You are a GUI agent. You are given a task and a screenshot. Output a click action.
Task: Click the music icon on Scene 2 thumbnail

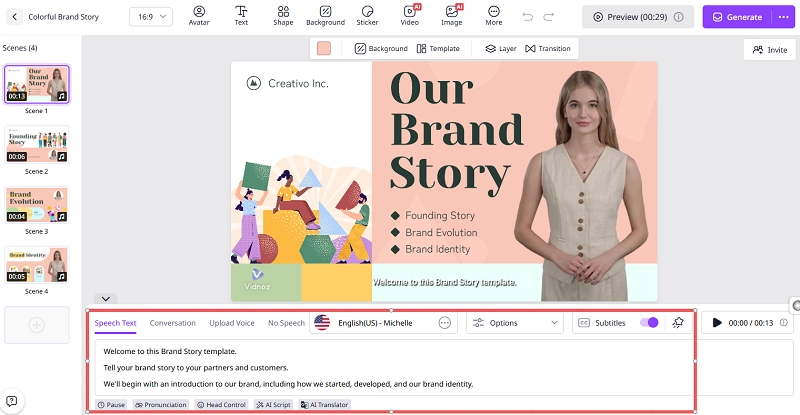coord(62,157)
